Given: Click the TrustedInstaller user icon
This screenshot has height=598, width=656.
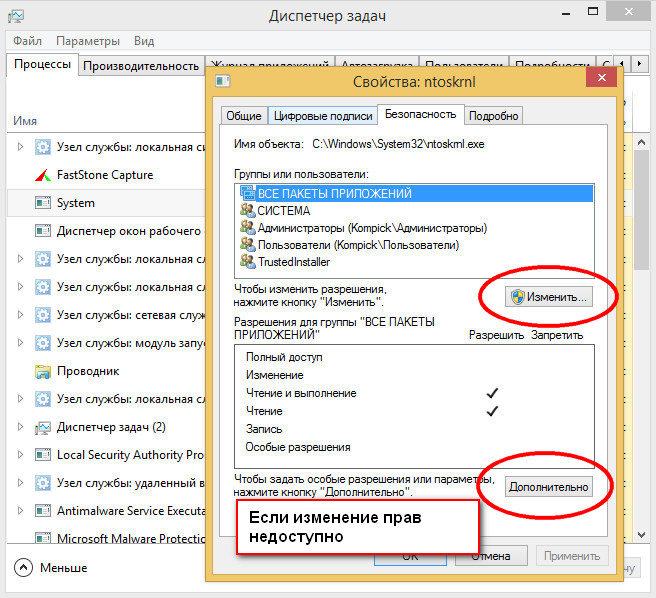Looking at the screenshot, I should [248, 262].
